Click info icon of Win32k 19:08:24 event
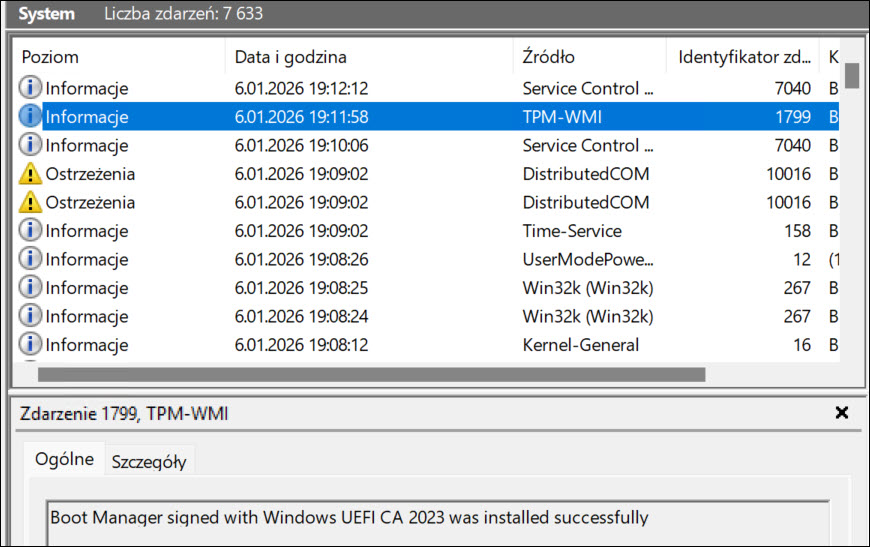Image resolution: width=870 pixels, height=547 pixels. [x=31, y=317]
